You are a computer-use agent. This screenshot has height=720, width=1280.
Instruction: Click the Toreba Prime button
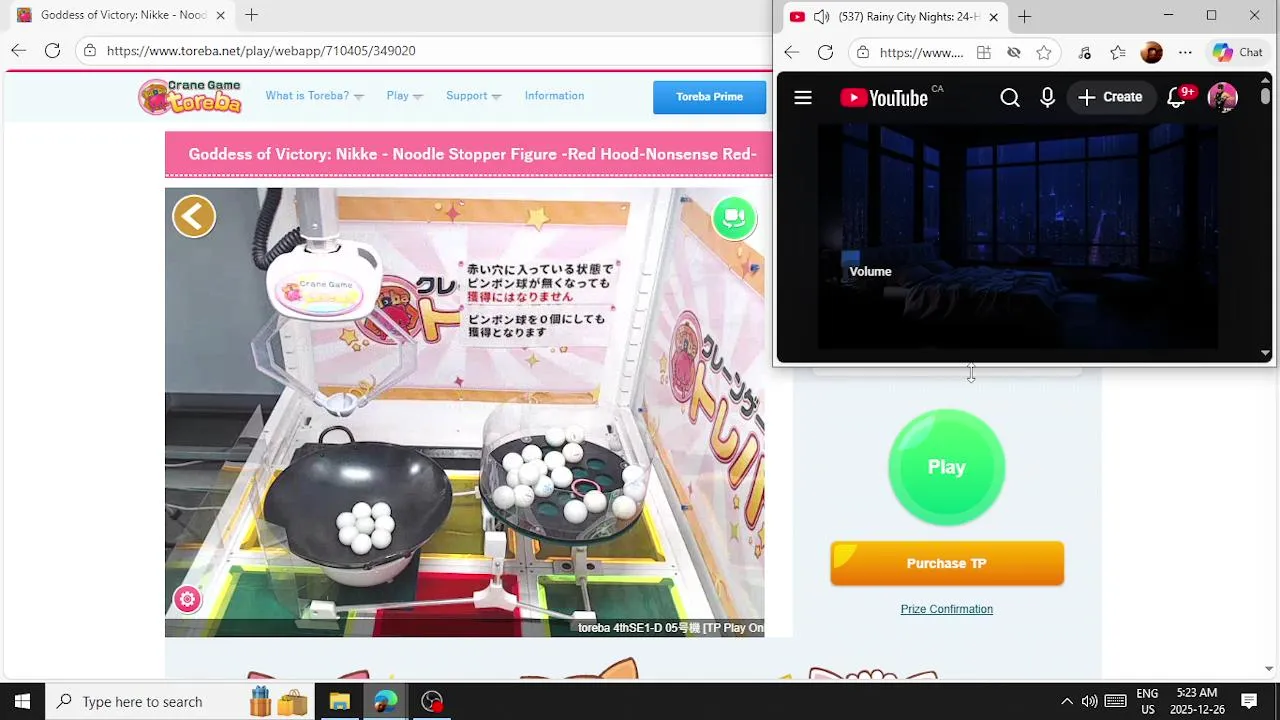(x=709, y=97)
